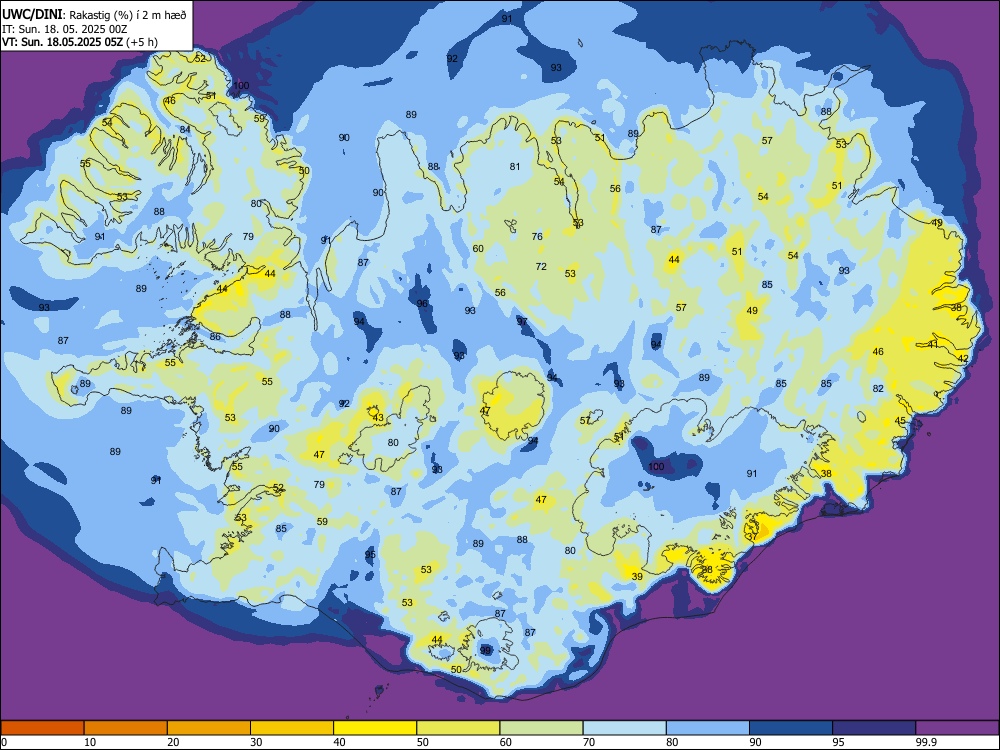Select the map value '84' in the Westfjords

(x=185, y=129)
